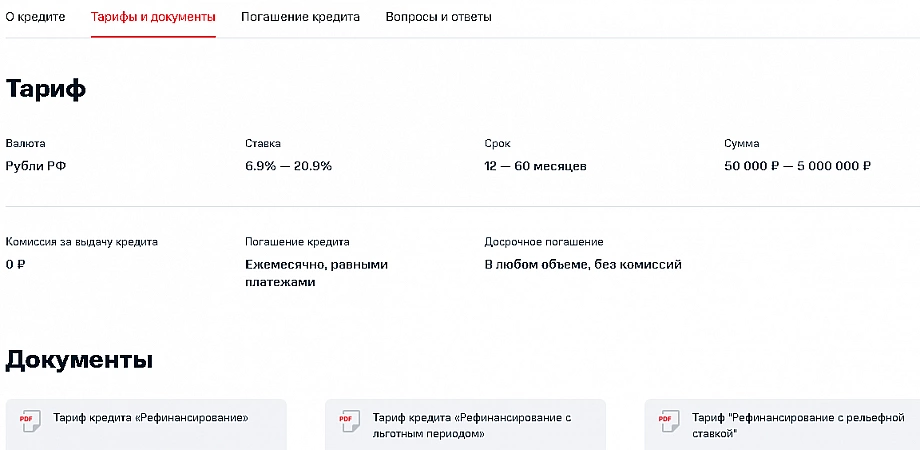Go to the «Вопросы и ответы» tab
Image resolution: width=920 pixels, height=450 pixels.
pos(438,17)
